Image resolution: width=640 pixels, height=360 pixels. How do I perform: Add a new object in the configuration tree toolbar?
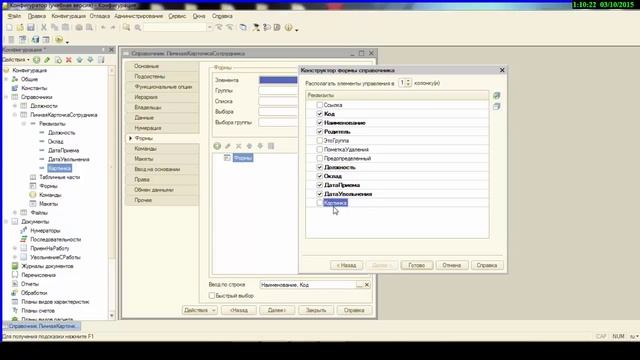[37, 60]
